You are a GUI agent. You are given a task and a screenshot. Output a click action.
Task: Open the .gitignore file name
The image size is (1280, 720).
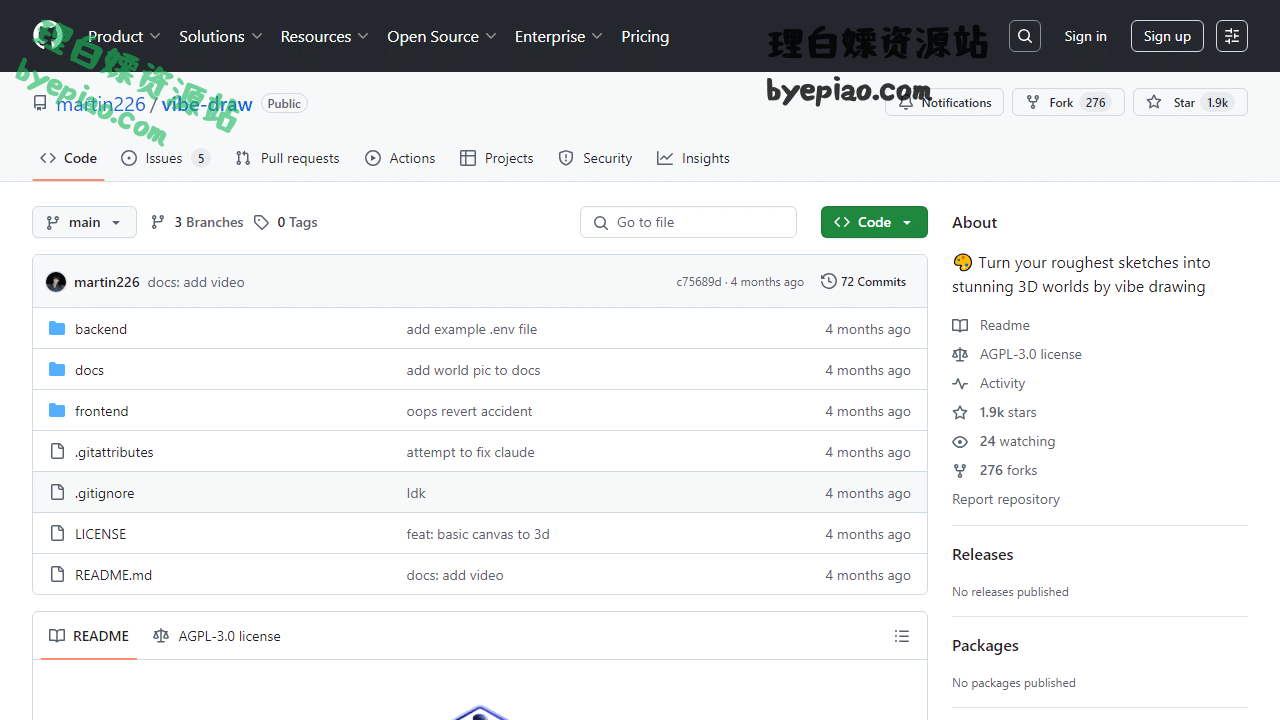(x=104, y=493)
